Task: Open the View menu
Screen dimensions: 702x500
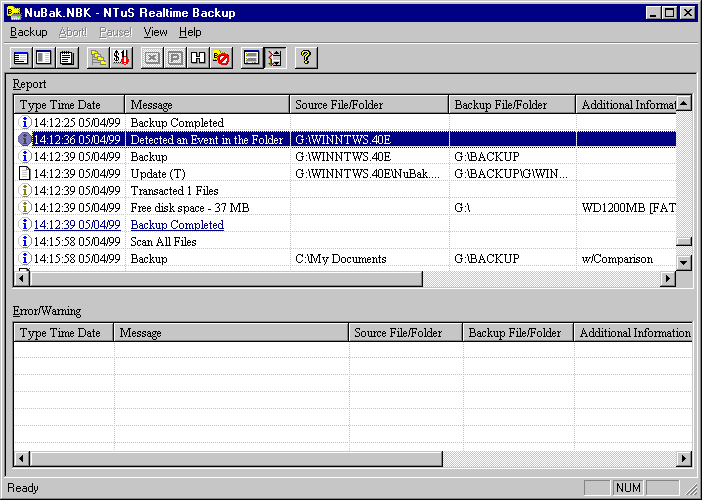Action: [155, 32]
